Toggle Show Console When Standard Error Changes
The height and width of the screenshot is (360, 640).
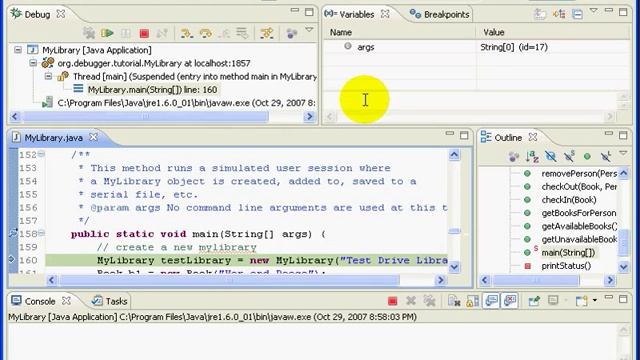tap(509, 301)
